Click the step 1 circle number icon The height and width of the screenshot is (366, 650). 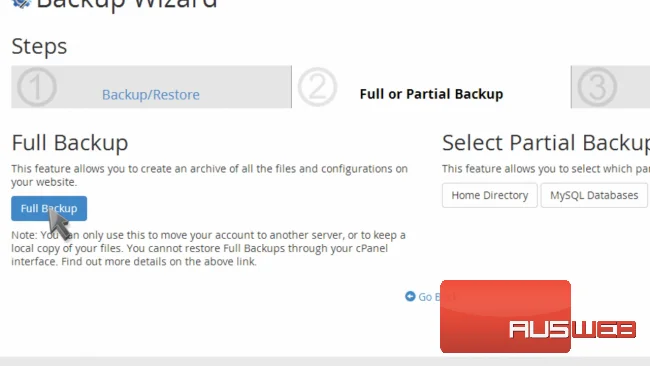point(36,87)
